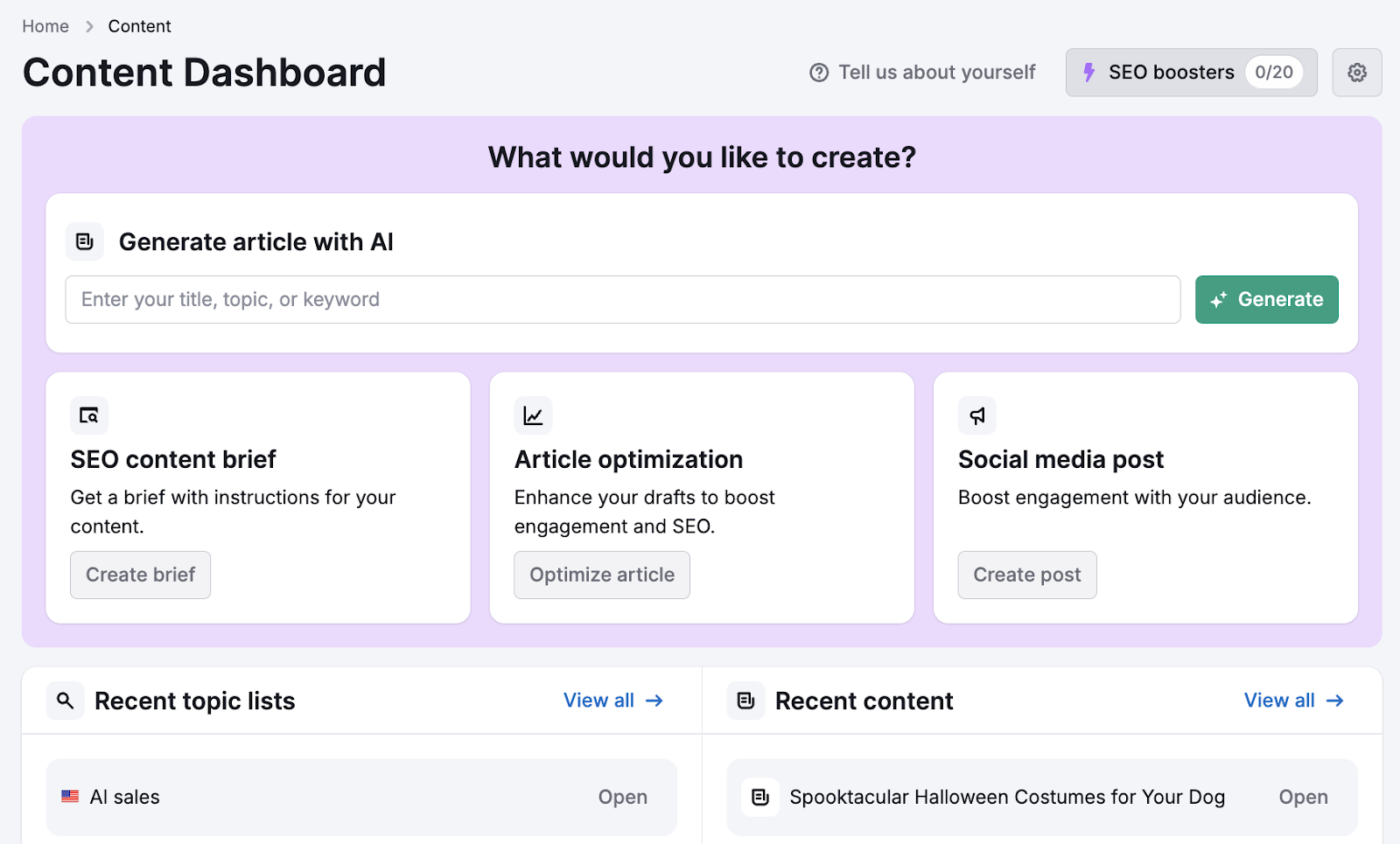Click the US flag beside AI sales
1400x844 pixels.
tap(70, 797)
